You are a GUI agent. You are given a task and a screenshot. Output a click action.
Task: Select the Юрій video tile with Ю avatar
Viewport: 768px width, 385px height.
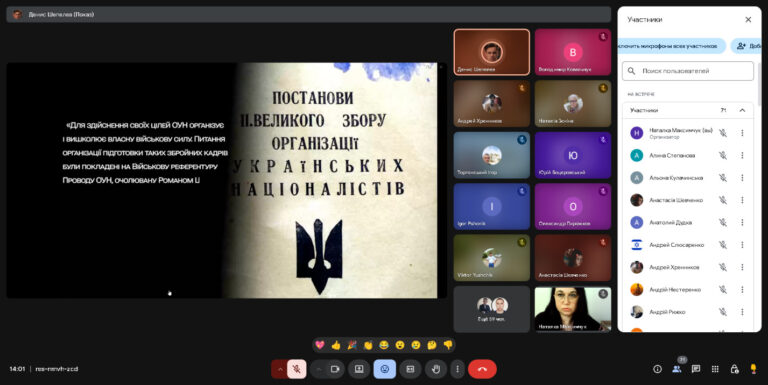click(x=573, y=155)
